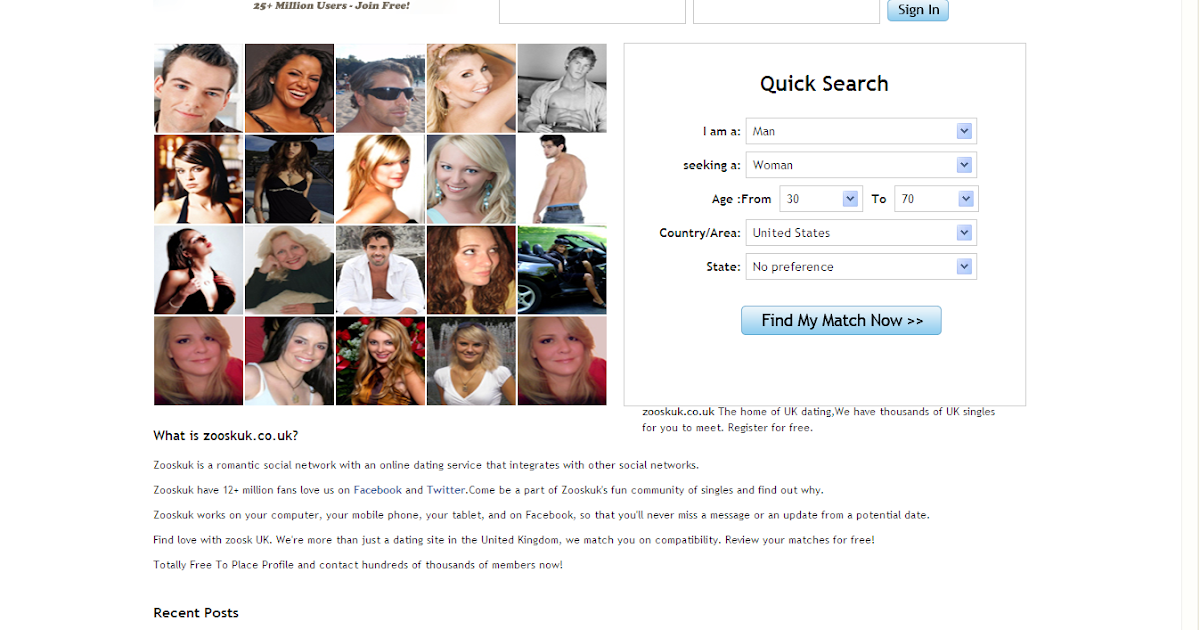Click the Sign In button

coord(918,10)
